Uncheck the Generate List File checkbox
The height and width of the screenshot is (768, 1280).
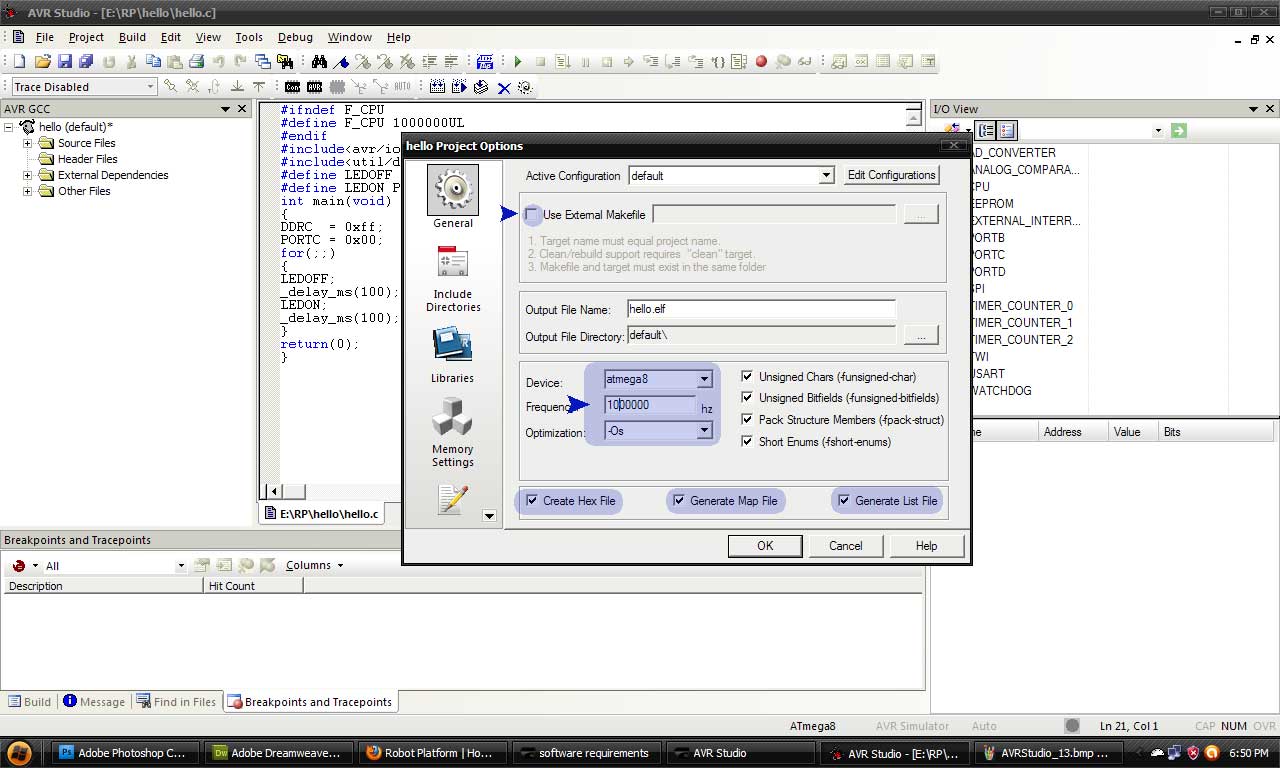pos(844,501)
